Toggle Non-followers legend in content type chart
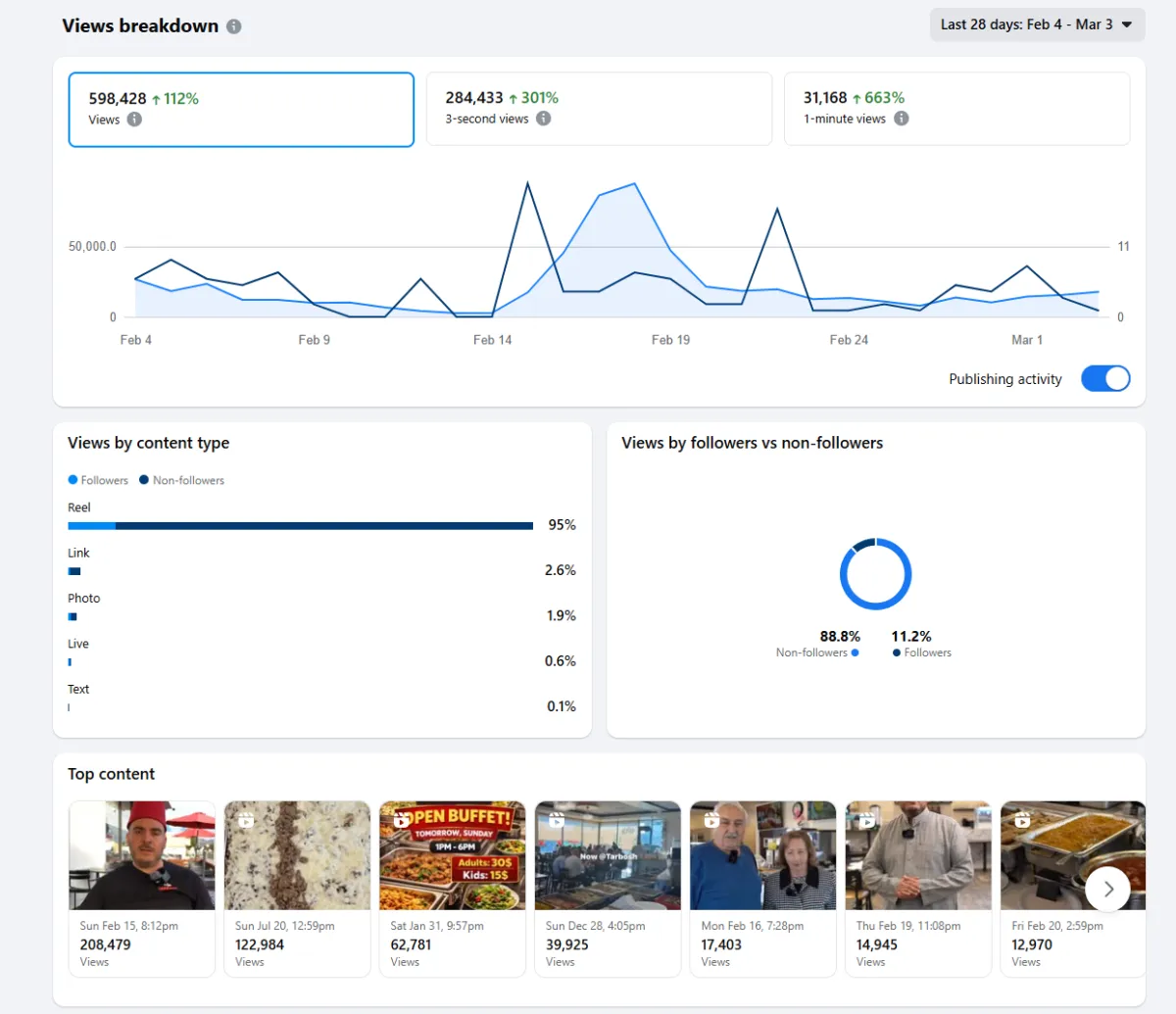 coord(182,480)
